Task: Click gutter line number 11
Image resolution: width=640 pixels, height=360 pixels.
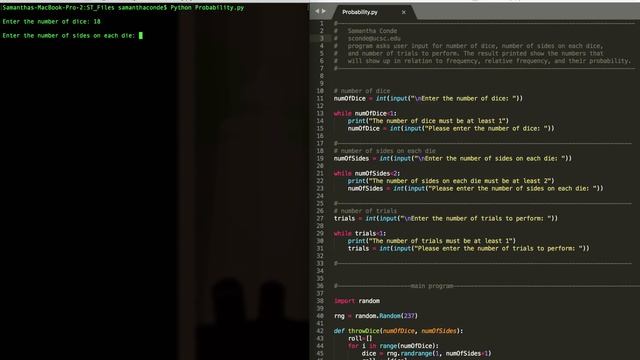Action: [320, 98]
